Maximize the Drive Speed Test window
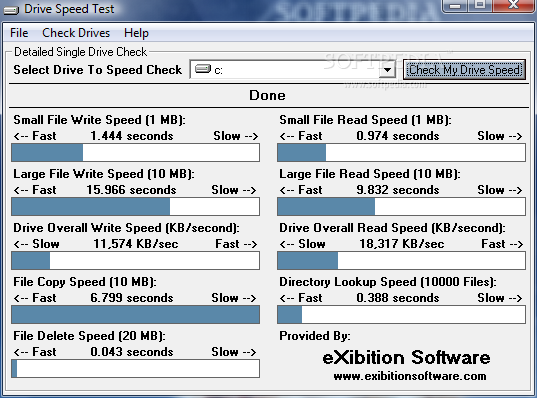The width and height of the screenshot is (537, 398). pyautogui.click(x=479, y=5)
